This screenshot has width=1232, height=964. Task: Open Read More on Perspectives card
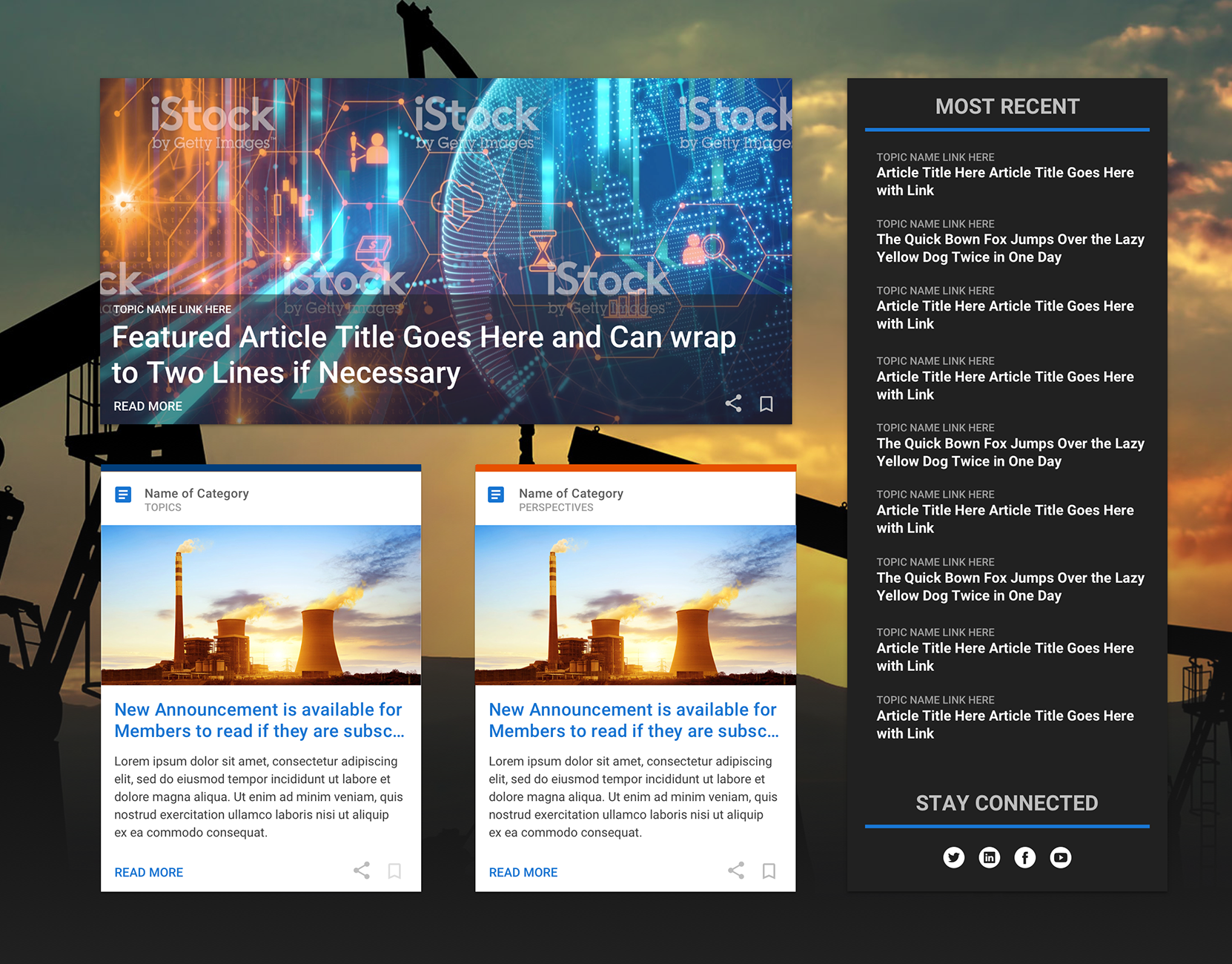pos(523,873)
